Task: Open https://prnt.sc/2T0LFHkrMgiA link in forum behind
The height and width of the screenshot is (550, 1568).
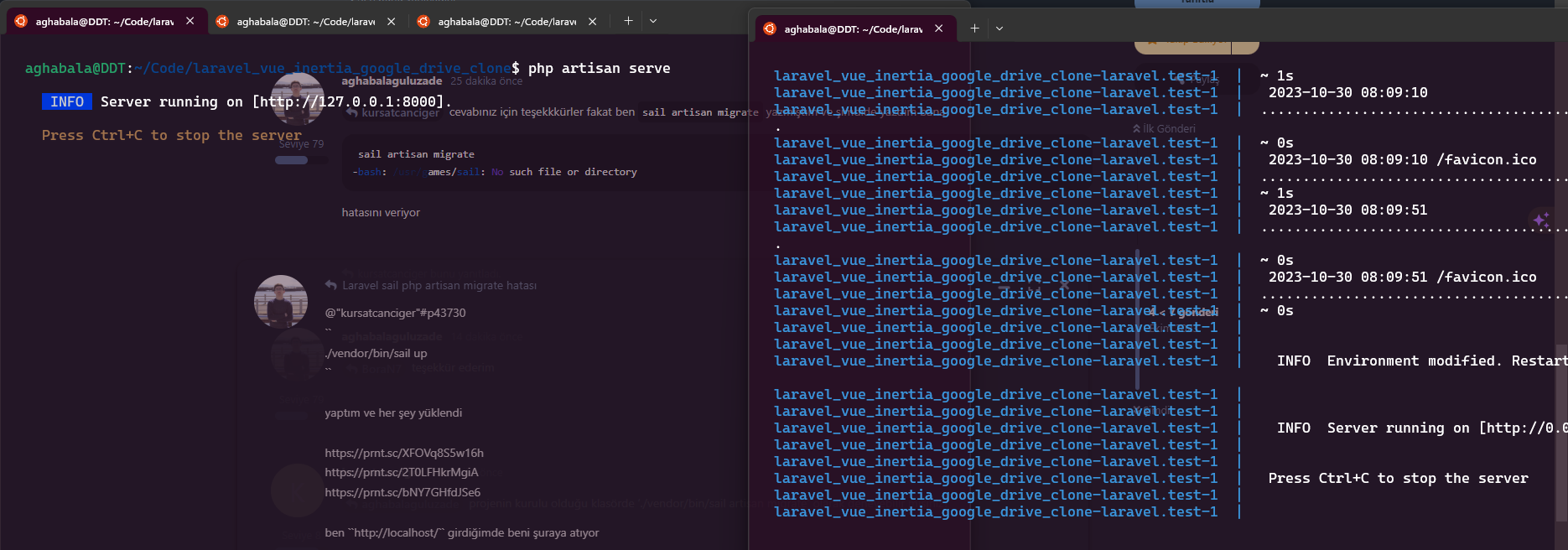Action: [x=402, y=472]
